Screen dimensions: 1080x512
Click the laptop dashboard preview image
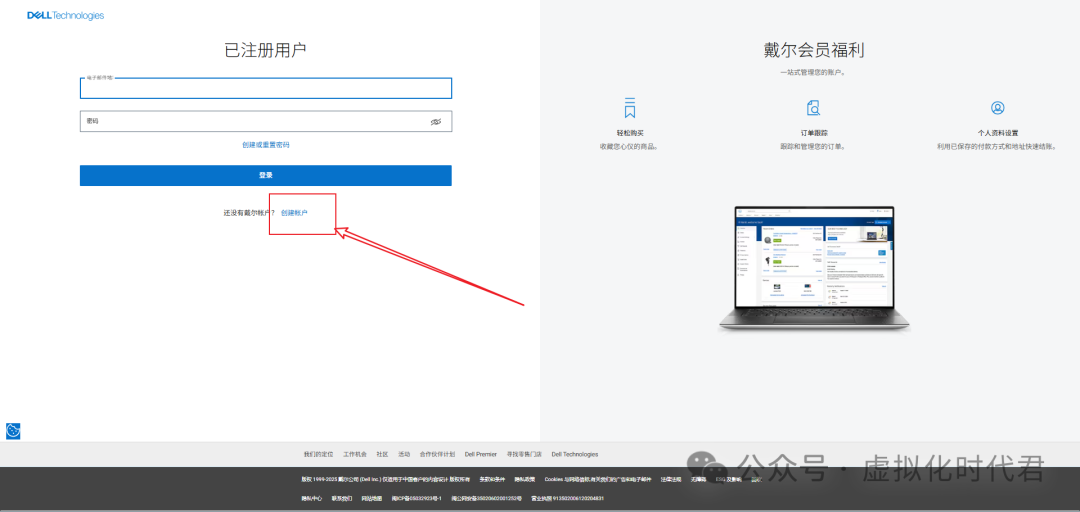[x=813, y=269]
